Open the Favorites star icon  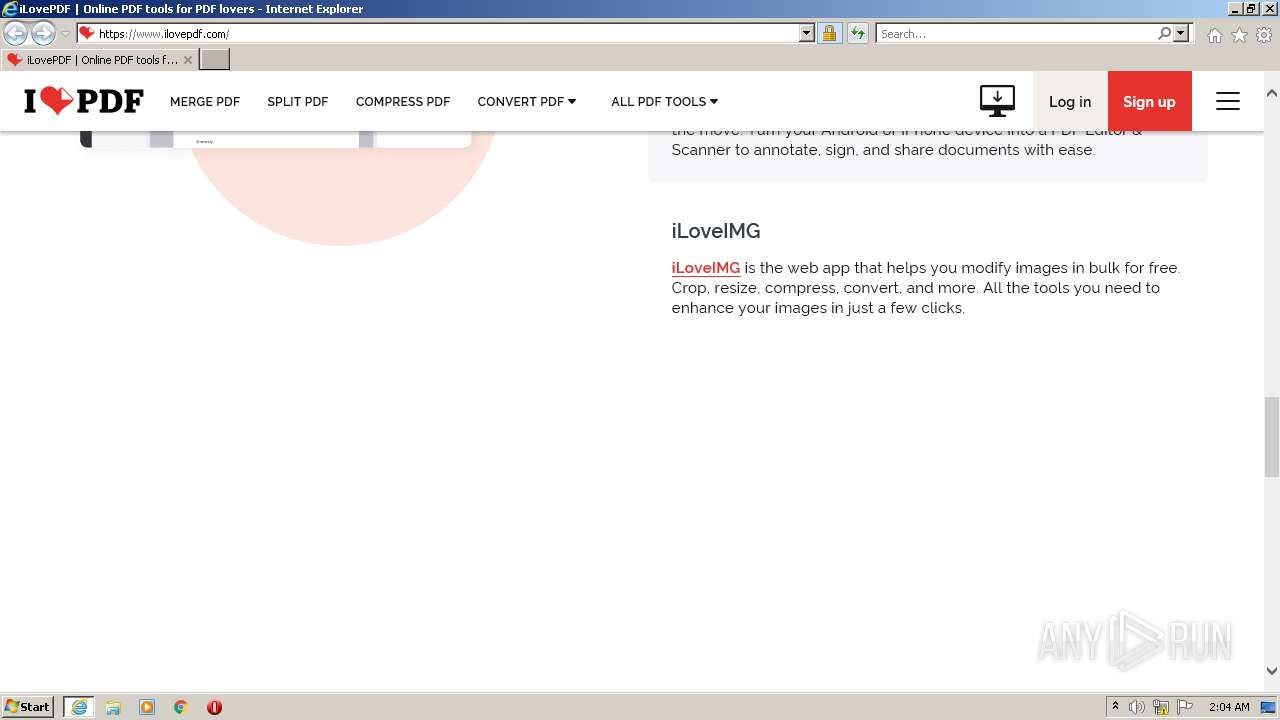[x=1240, y=35]
